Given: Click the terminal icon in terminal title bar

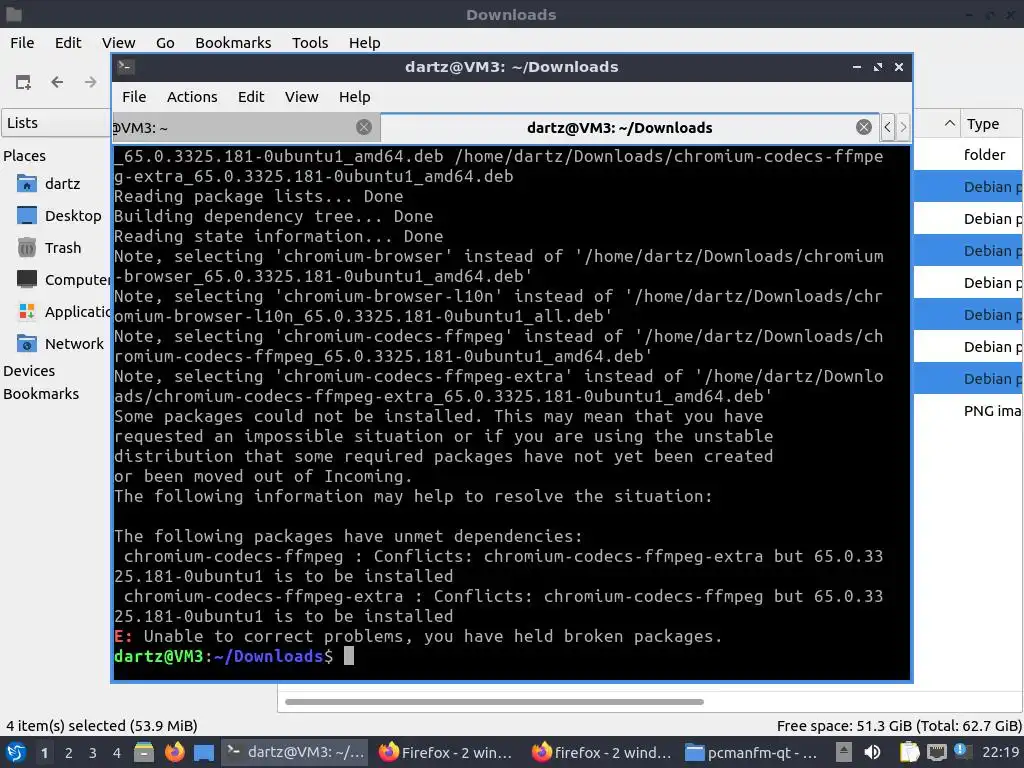Looking at the screenshot, I should click(126, 67).
